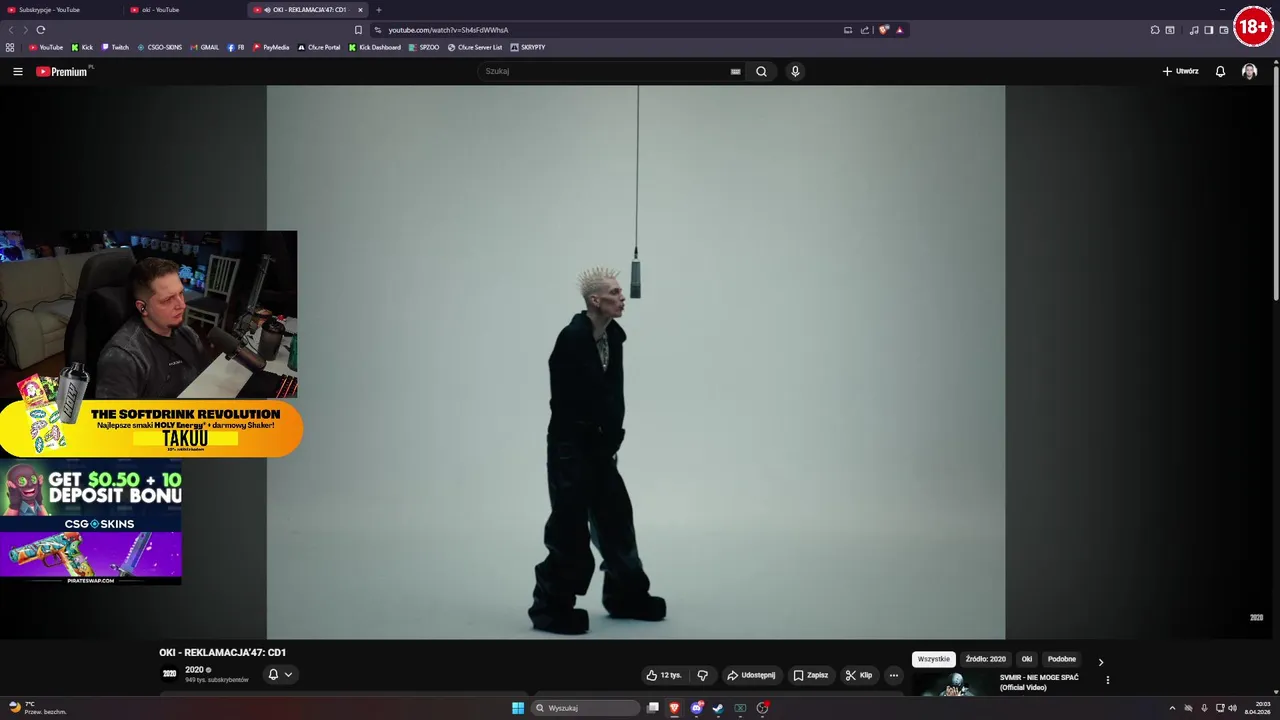
Task: Toggle the browser sidebar panel icon
Action: coord(1208,30)
